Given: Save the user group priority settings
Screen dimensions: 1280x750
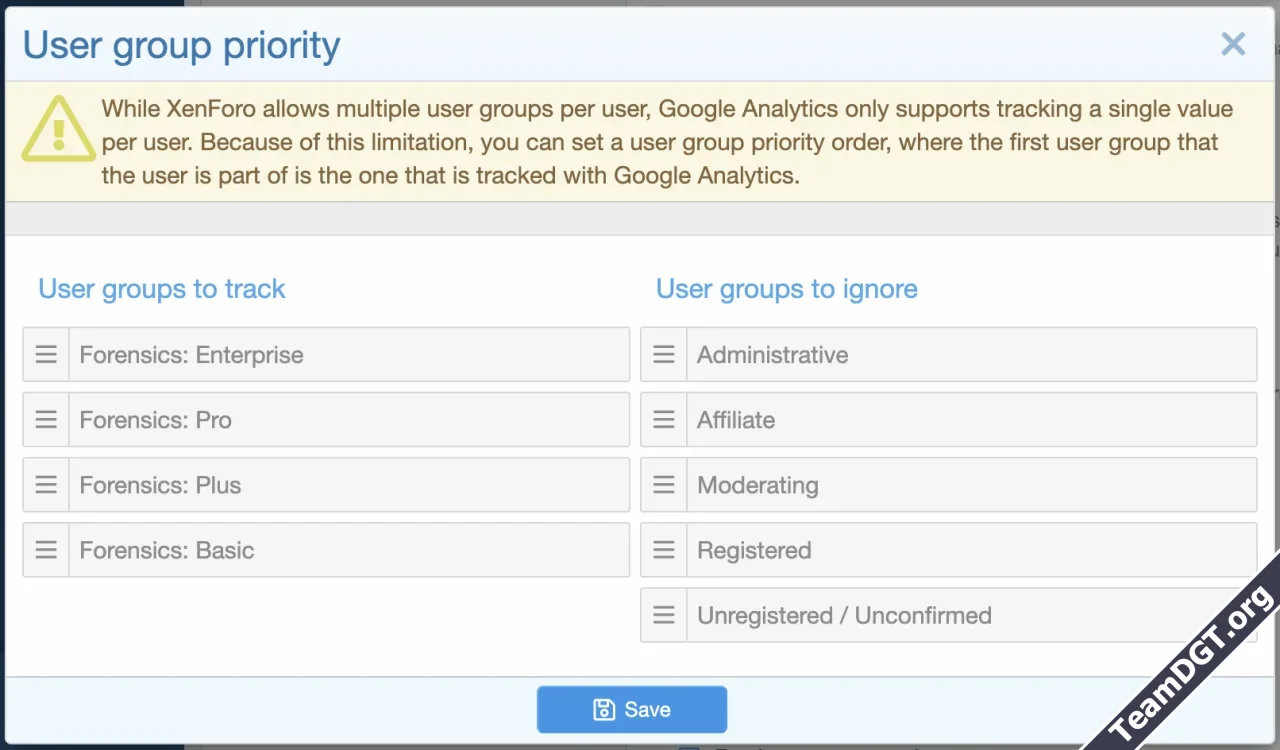Looking at the screenshot, I should tap(632, 709).
